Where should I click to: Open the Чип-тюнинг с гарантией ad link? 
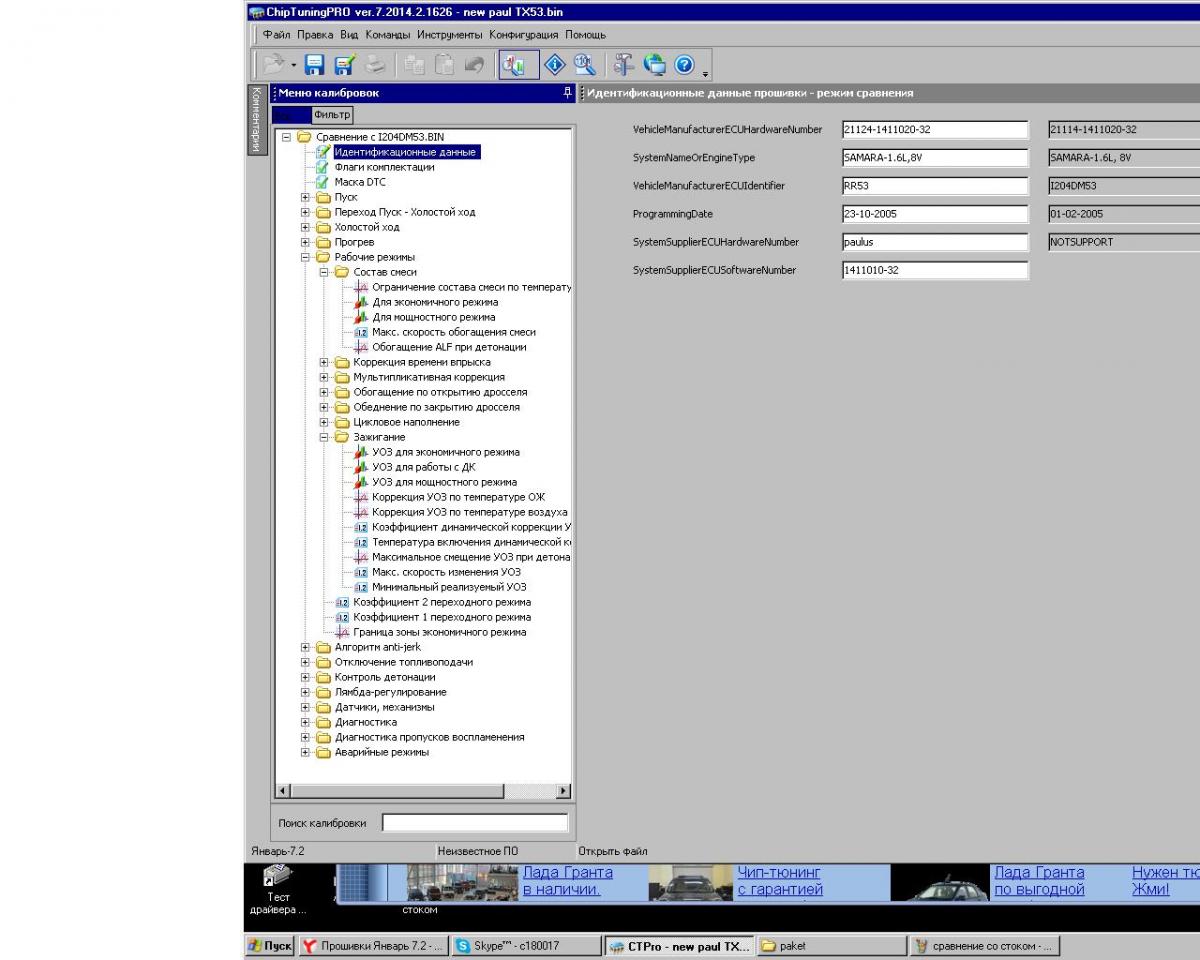pyautogui.click(x=780, y=881)
